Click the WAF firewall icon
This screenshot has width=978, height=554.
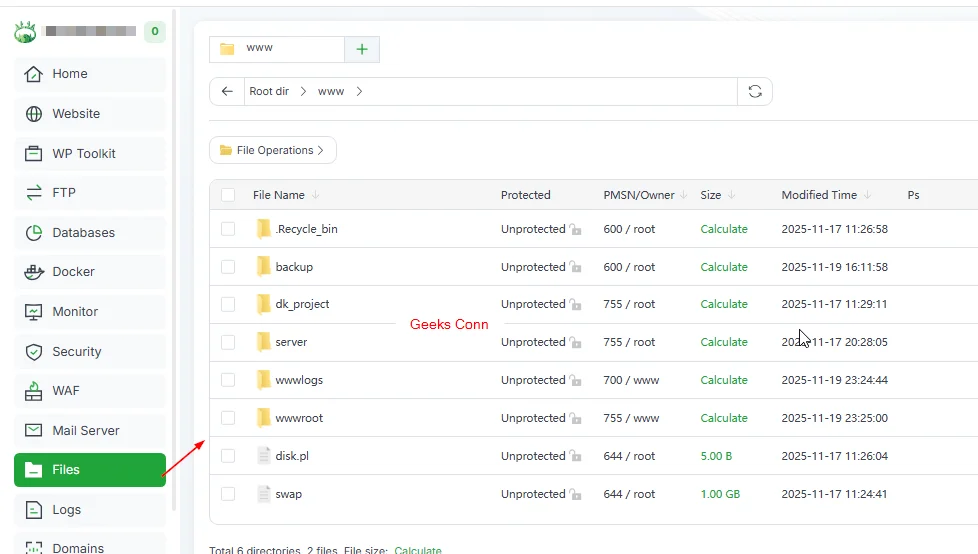[x=34, y=391]
